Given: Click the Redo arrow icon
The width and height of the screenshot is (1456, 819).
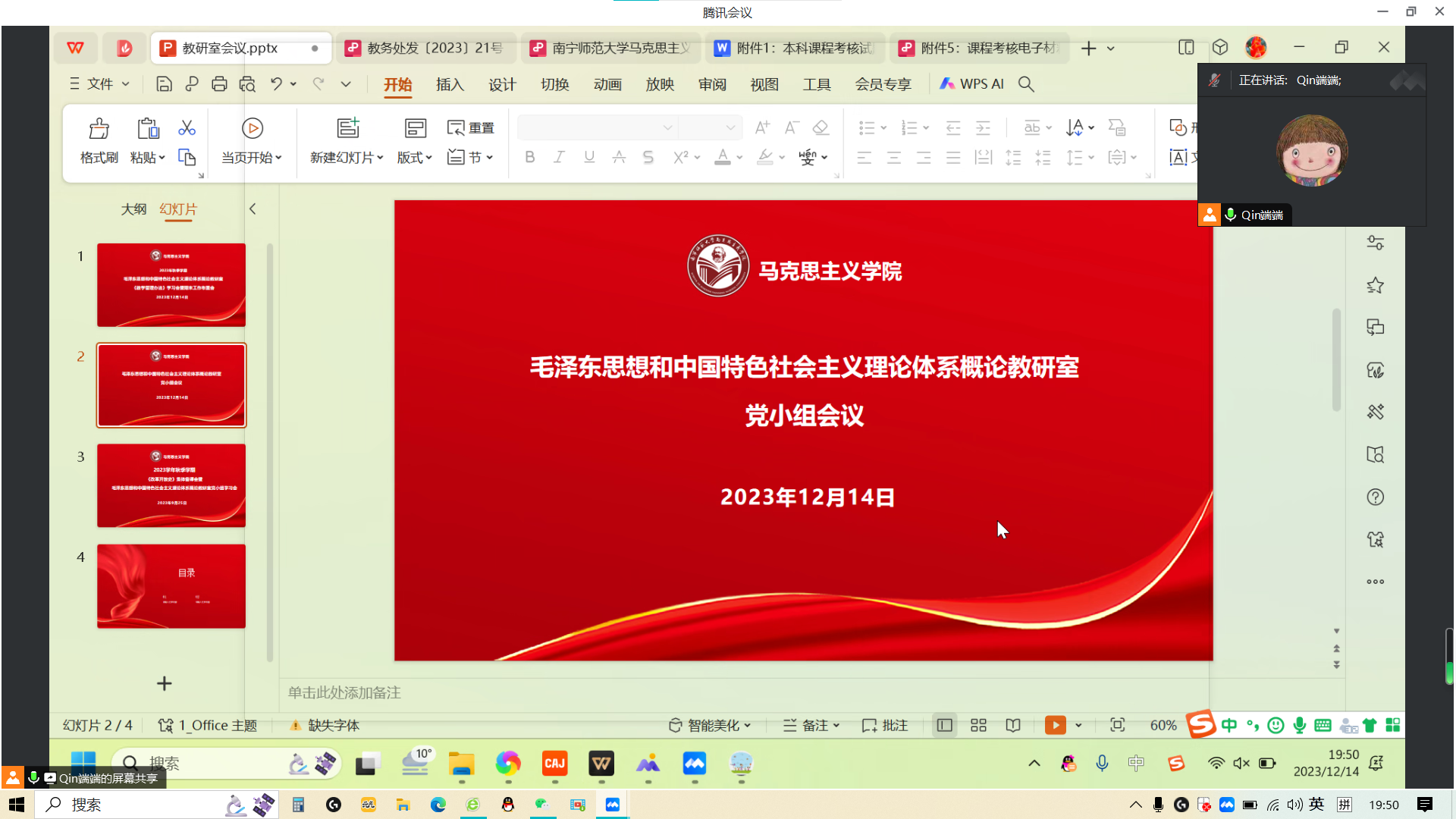Looking at the screenshot, I should pos(318,84).
